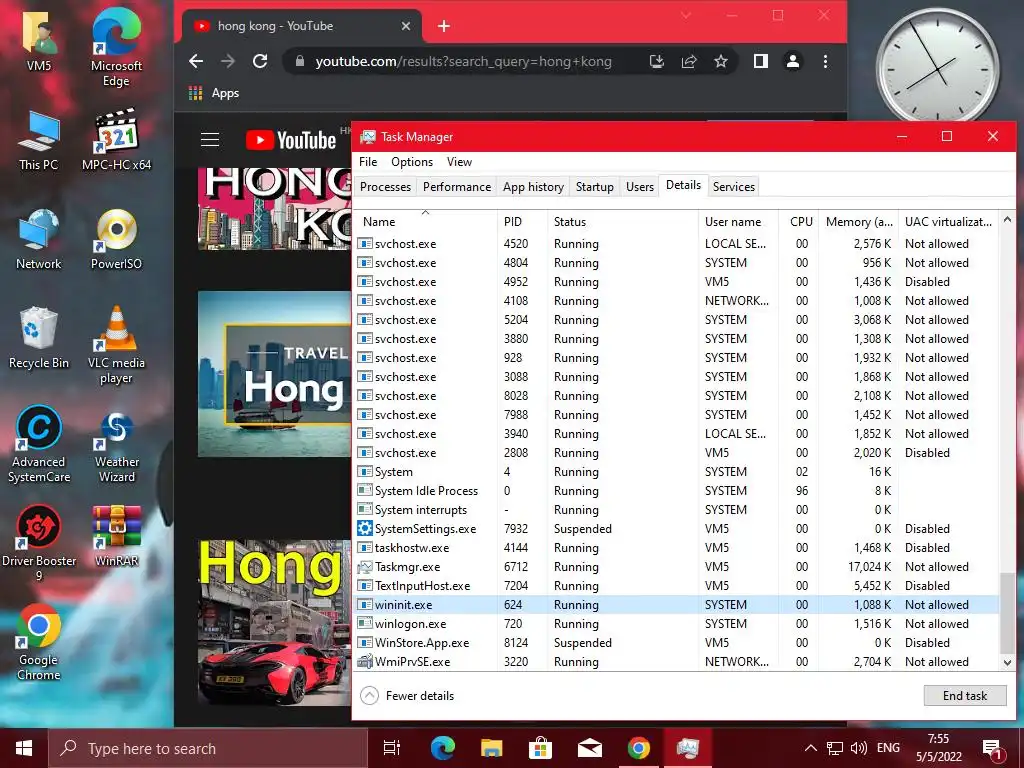The image size is (1024, 768).
Task: Open the Task Manager File menu
Action: pyautogui.click(x=368, y=162)
